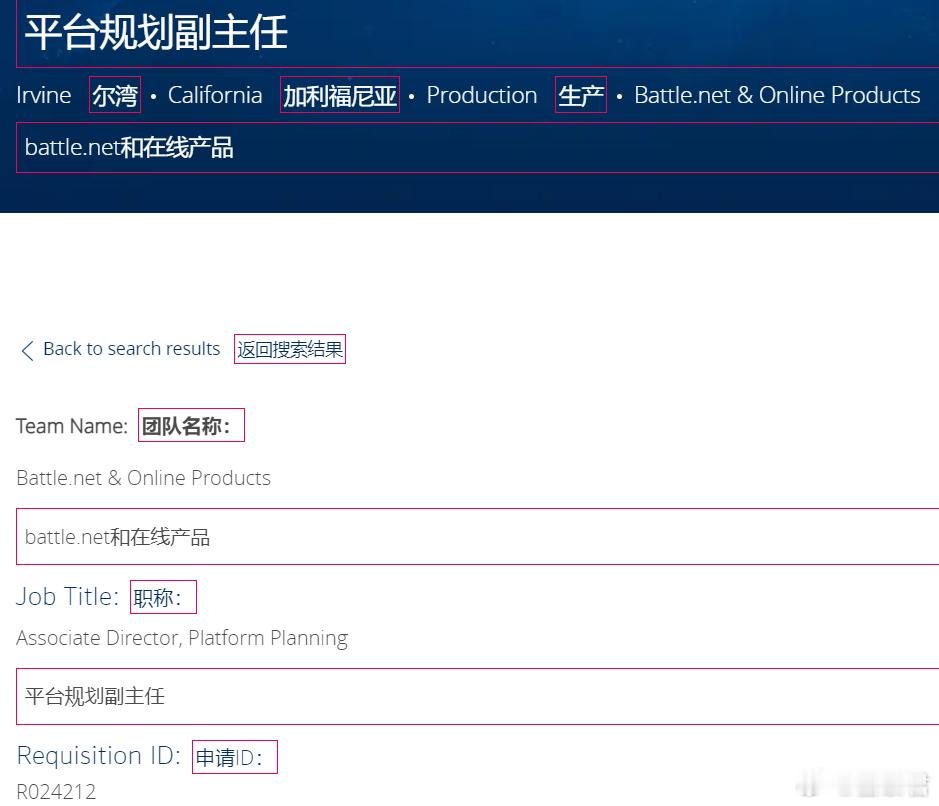
Task: Click Associate Director, Platform Planning text
Action: [x=182, y=638]
